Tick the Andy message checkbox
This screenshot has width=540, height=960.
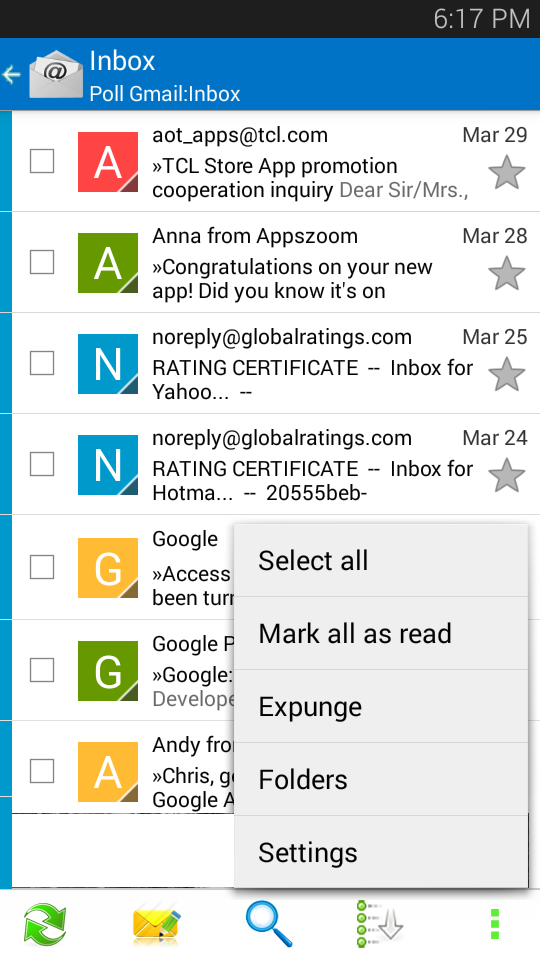point(42,771)
